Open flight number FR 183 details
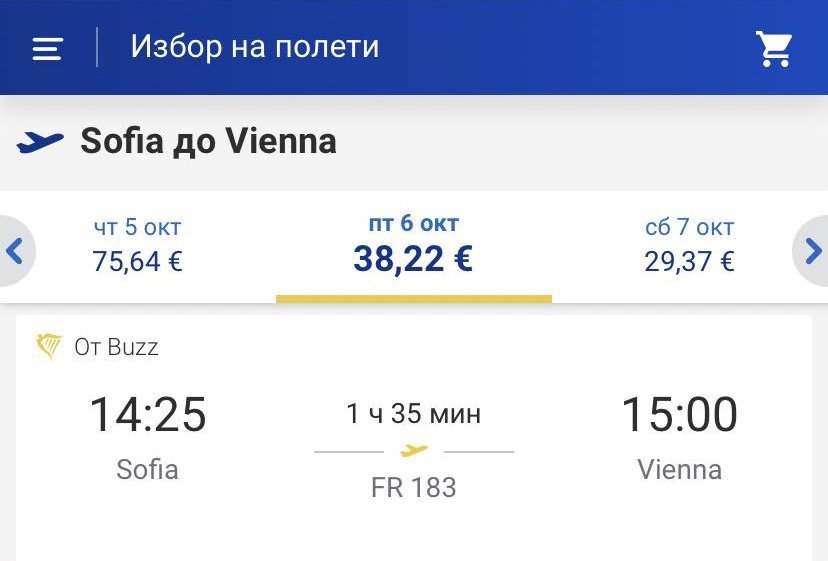Viewport: 828px width, 561px height. 413,488
